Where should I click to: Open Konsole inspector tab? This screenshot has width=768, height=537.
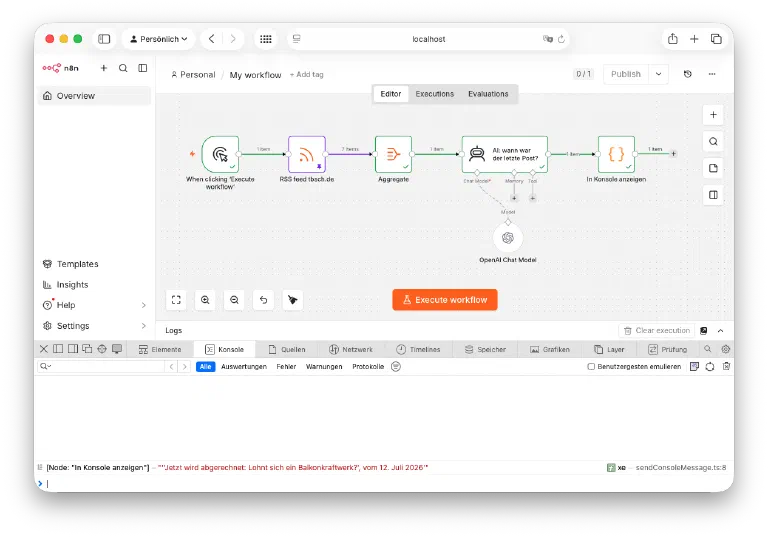[x=224, y=349]
